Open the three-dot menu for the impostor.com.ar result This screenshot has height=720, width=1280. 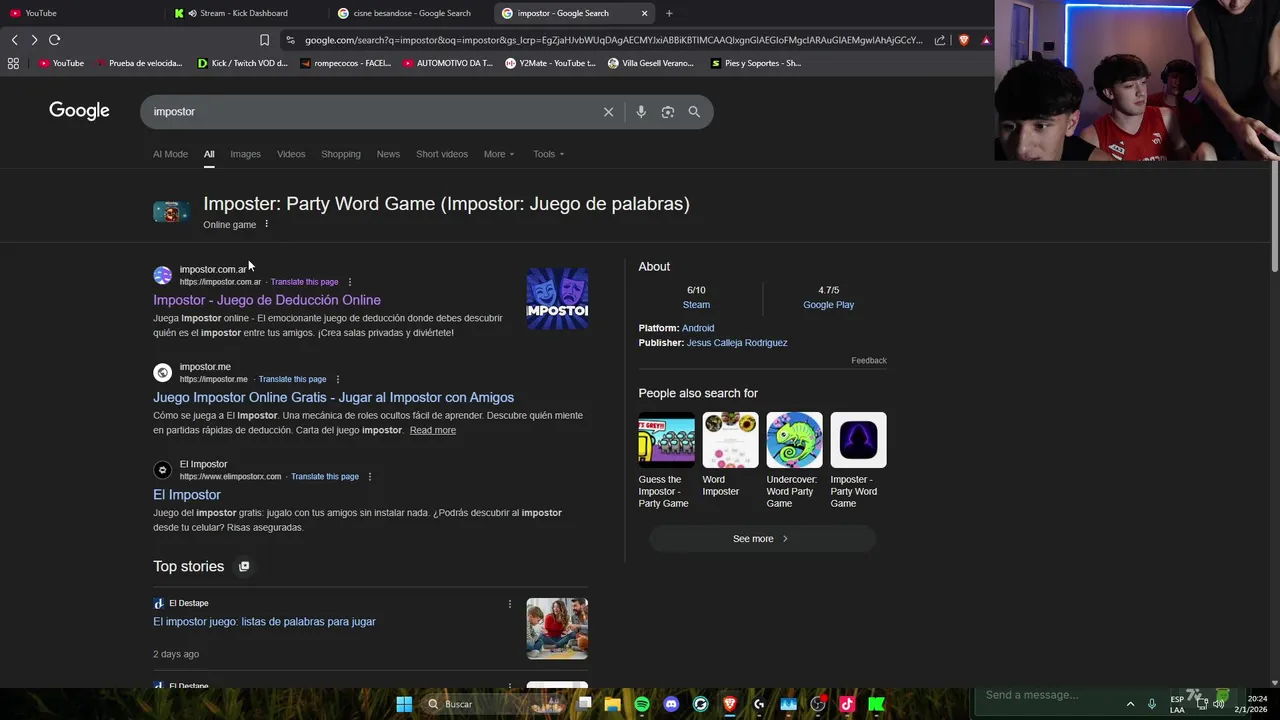[349, 282]
